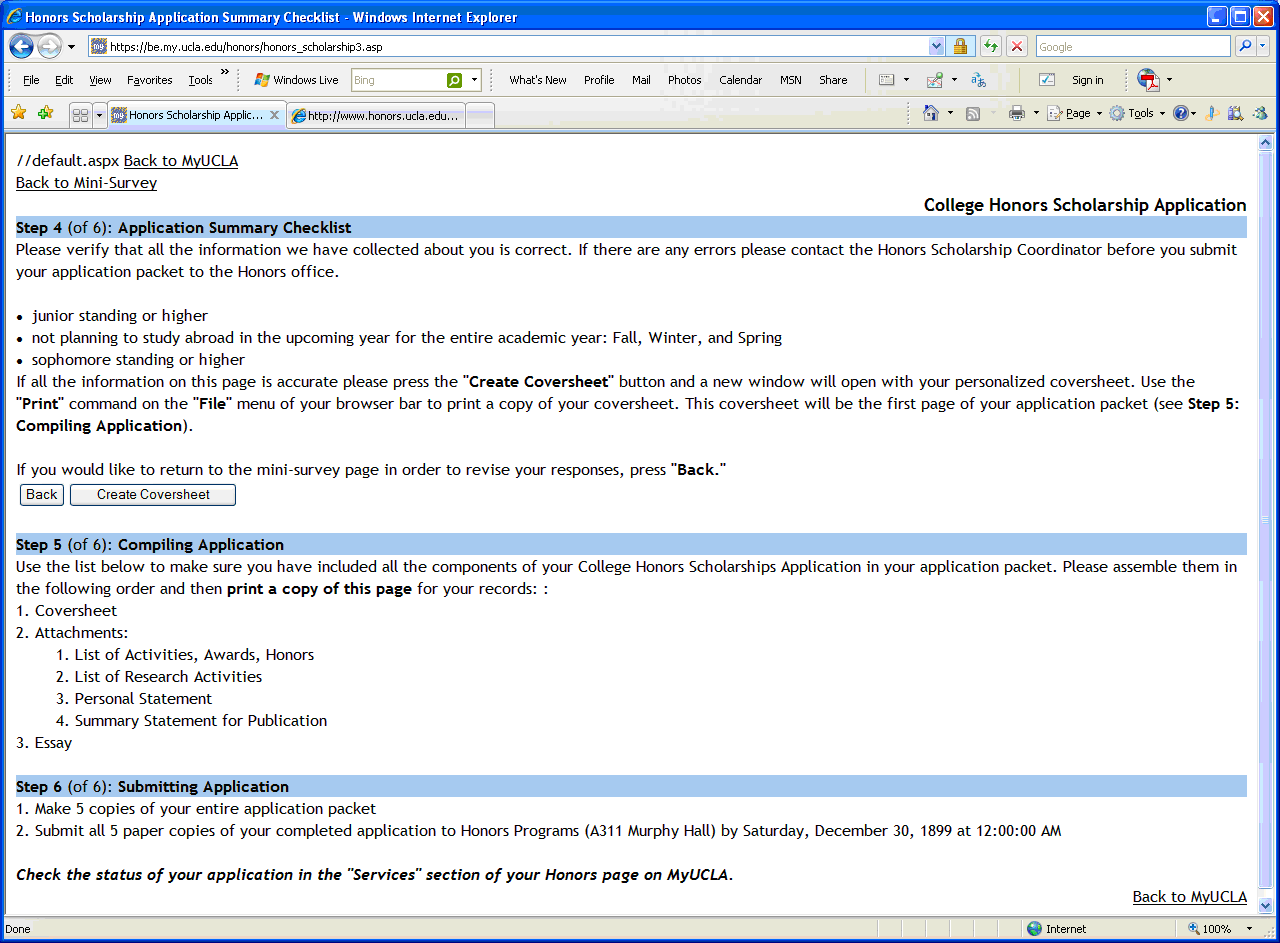Click in the Google search box
The height and width of the screenshot is (943, 1280).
point(1132,46)
